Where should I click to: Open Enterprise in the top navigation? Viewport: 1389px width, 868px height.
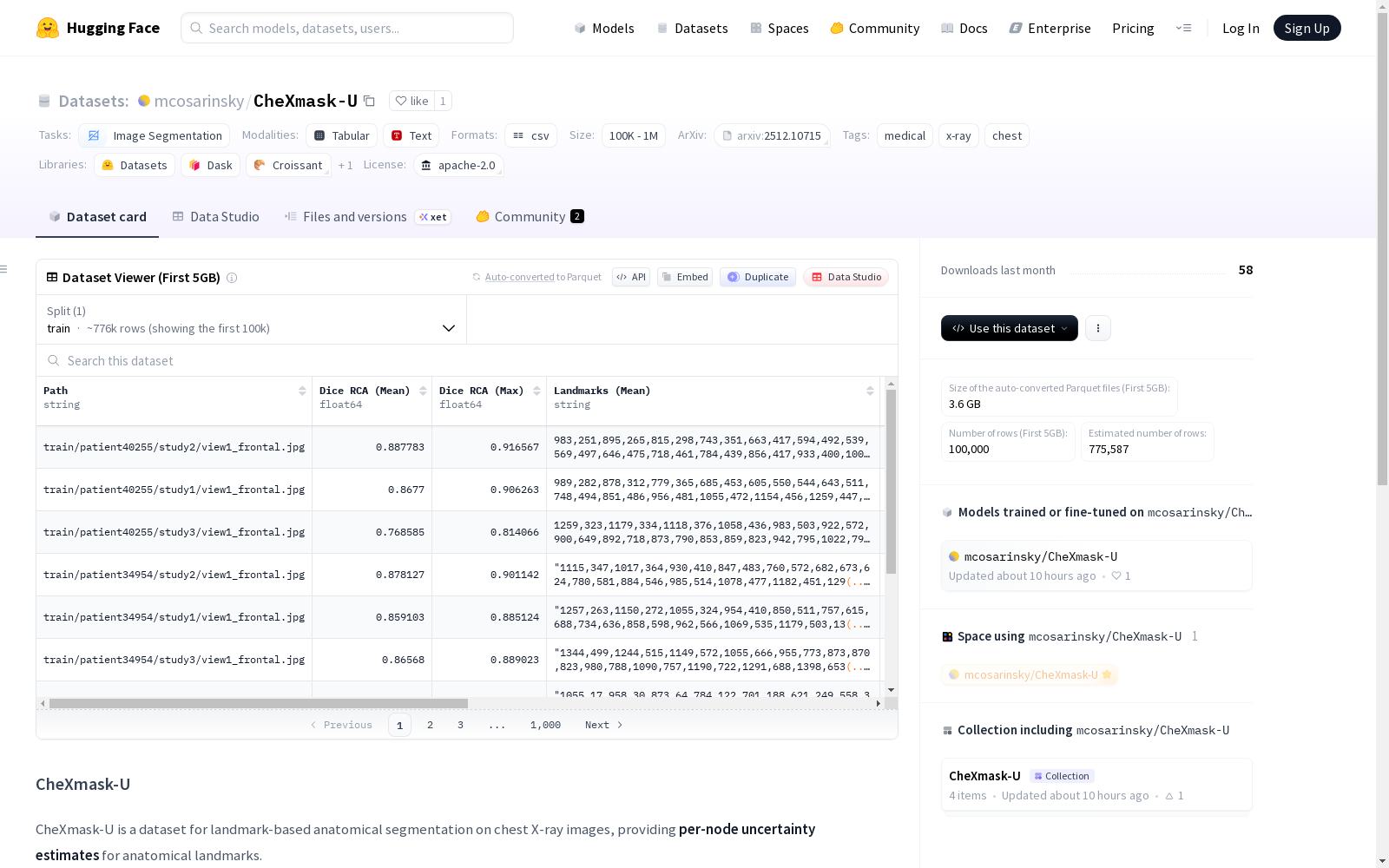click(1050, 28)
